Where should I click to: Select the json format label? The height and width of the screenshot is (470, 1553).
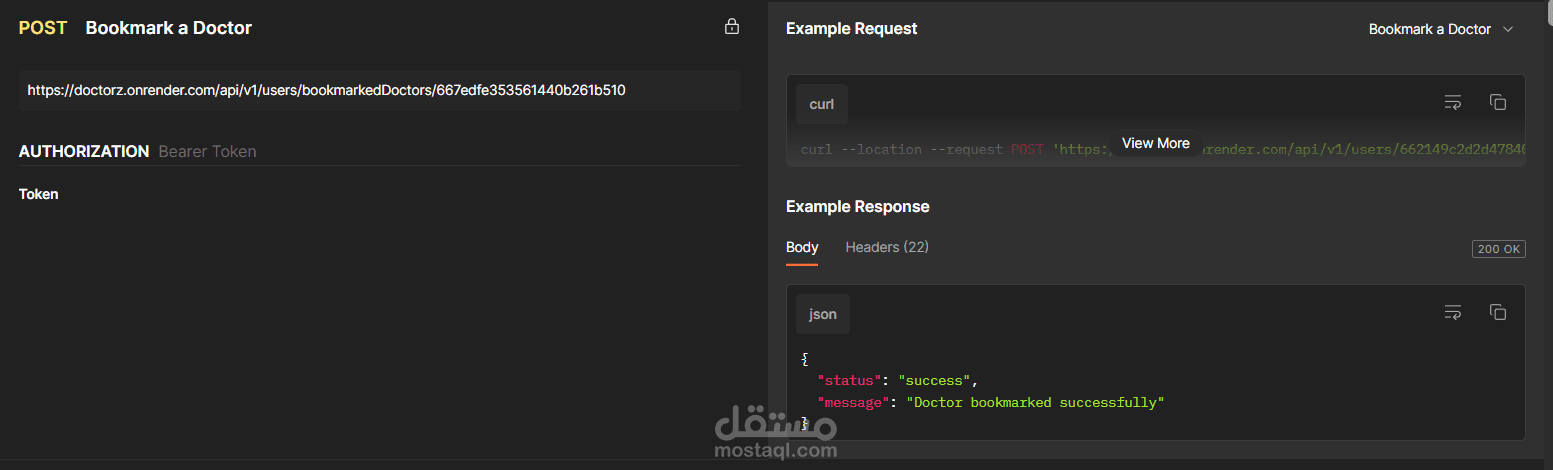point(823,314)
